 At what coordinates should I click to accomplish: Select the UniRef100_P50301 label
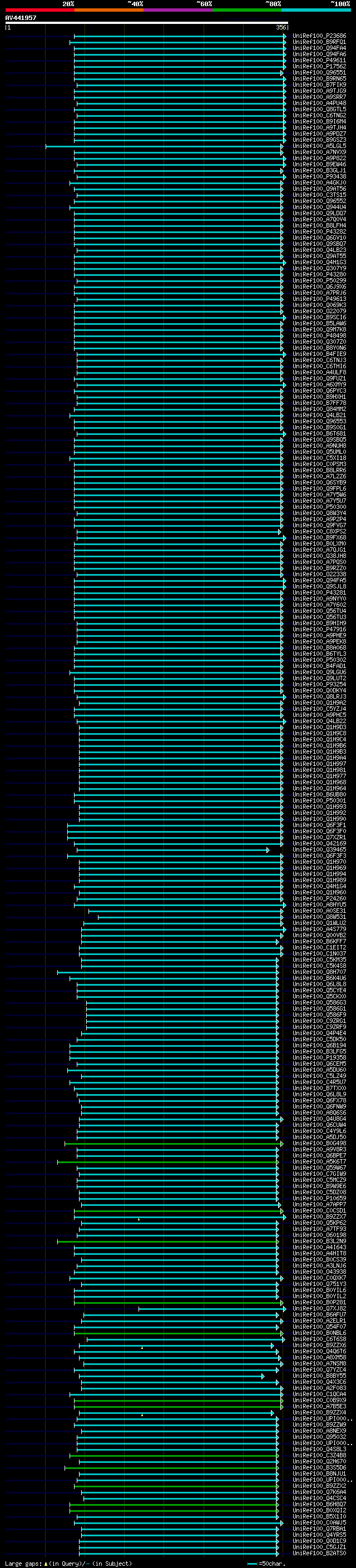click(x=319, y=800)
